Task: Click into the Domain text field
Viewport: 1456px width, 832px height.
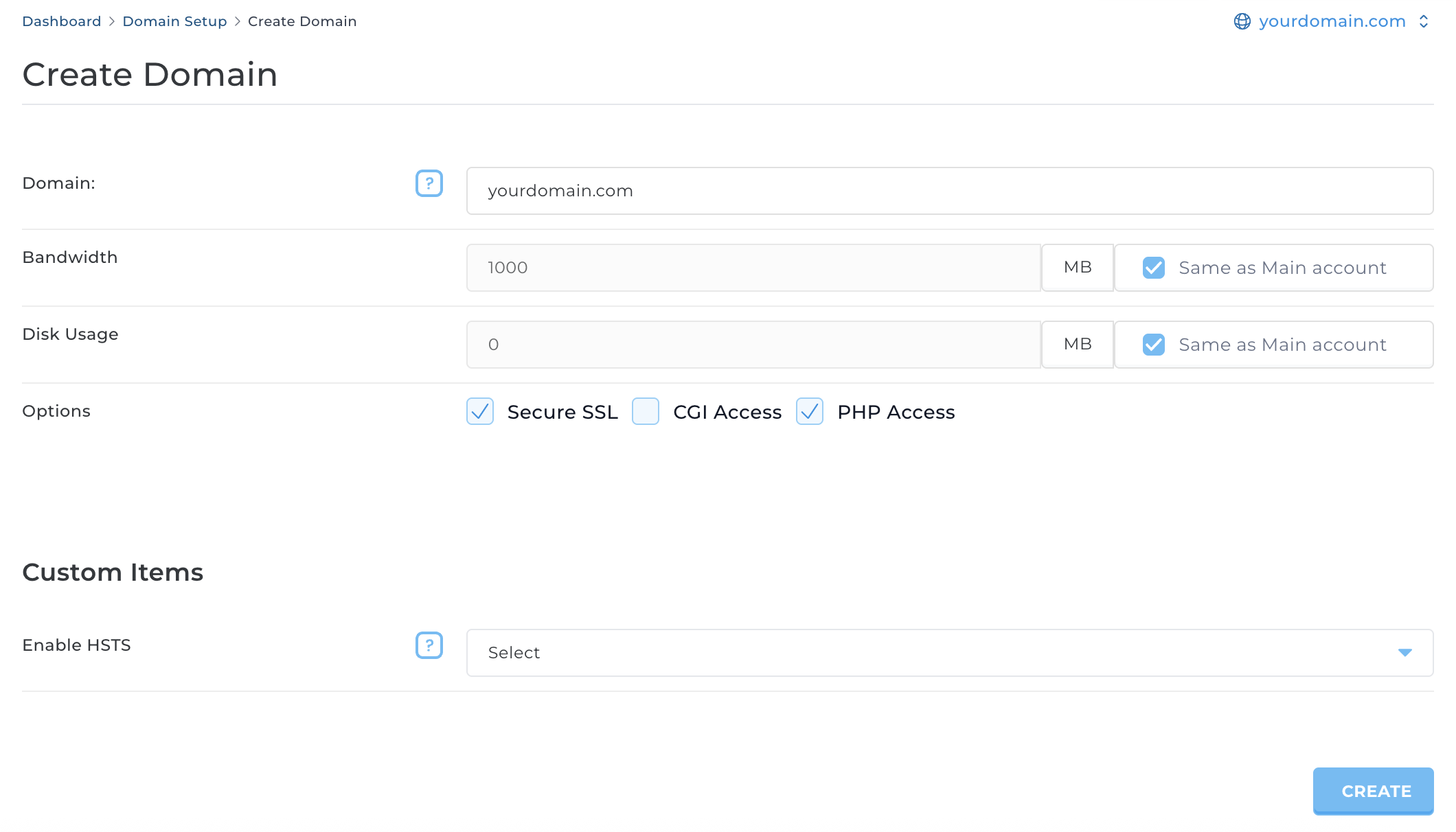Action: 949,191
